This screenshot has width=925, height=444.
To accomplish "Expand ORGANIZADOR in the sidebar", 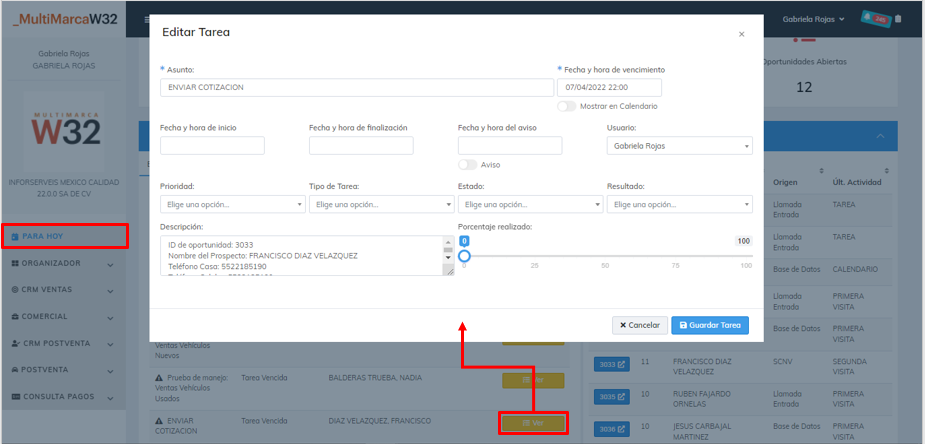I will (63, 264).
